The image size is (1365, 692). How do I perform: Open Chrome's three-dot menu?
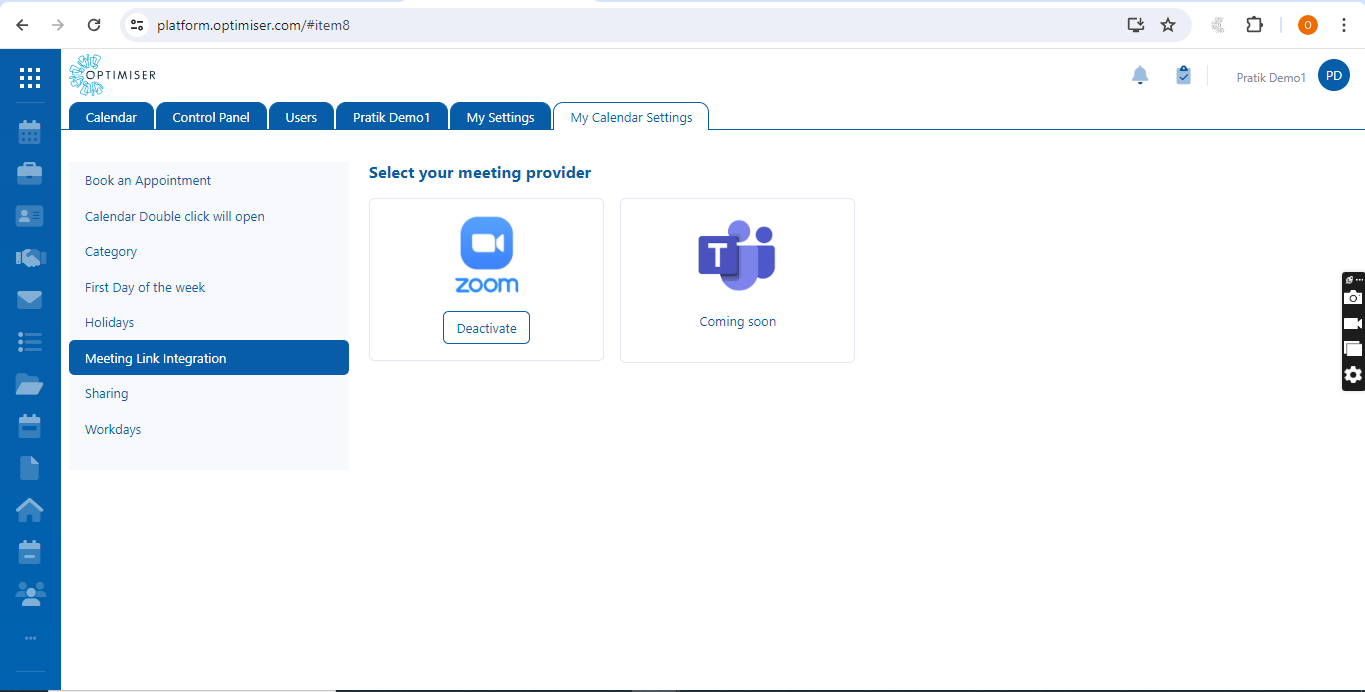[x=1343, y=25]
